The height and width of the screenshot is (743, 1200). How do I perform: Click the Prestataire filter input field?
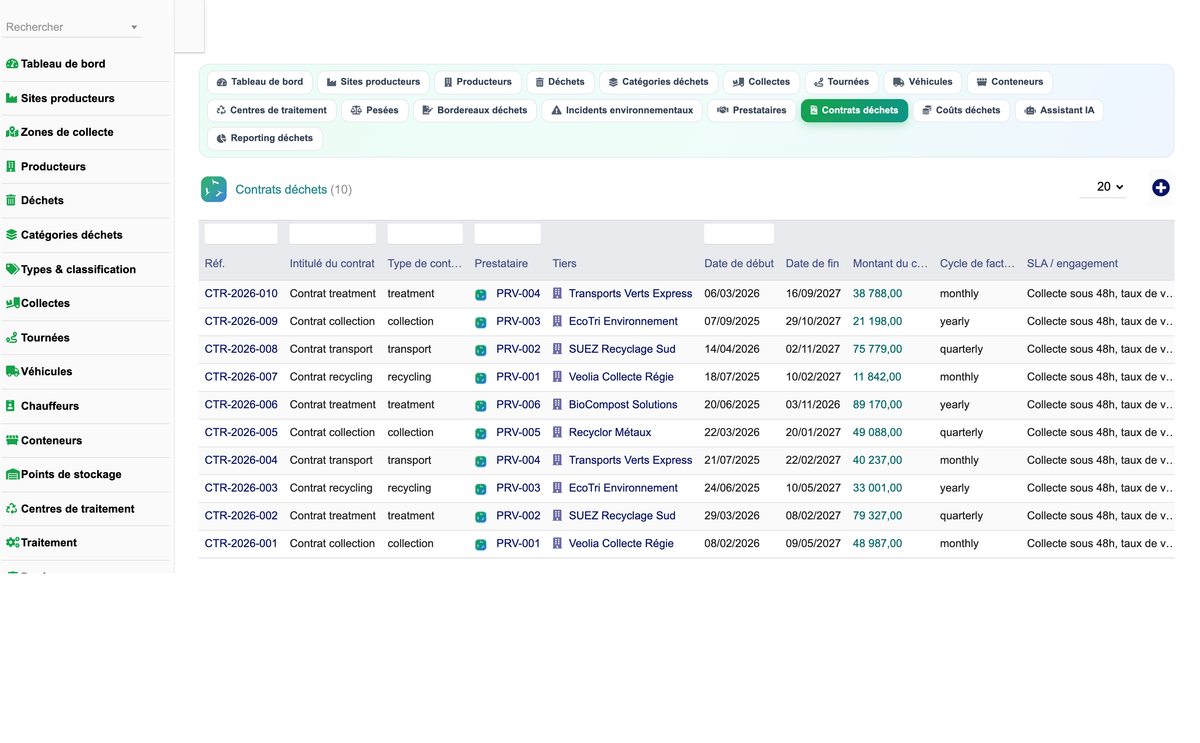click(508, 234)
